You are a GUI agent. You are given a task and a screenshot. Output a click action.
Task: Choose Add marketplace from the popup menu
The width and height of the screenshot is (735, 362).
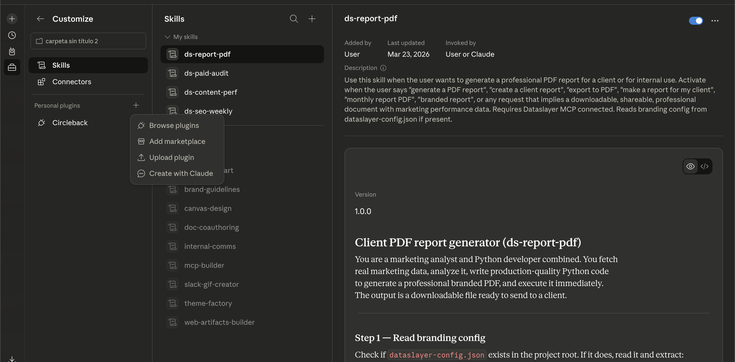177,142
